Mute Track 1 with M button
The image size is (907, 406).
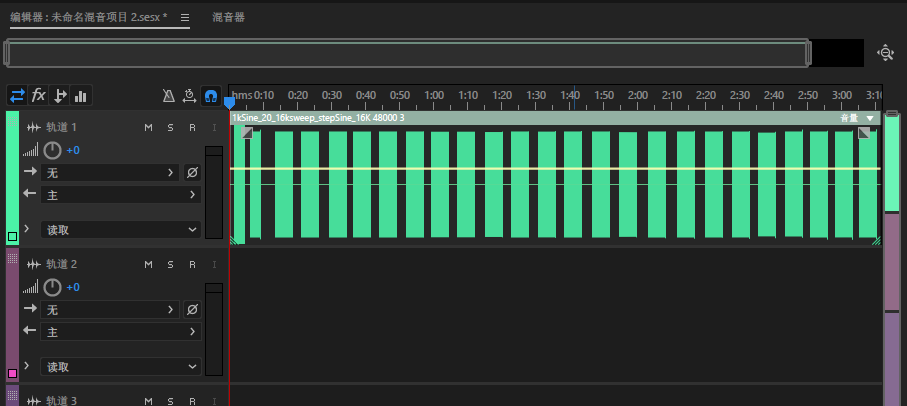(x=149, y=127)
